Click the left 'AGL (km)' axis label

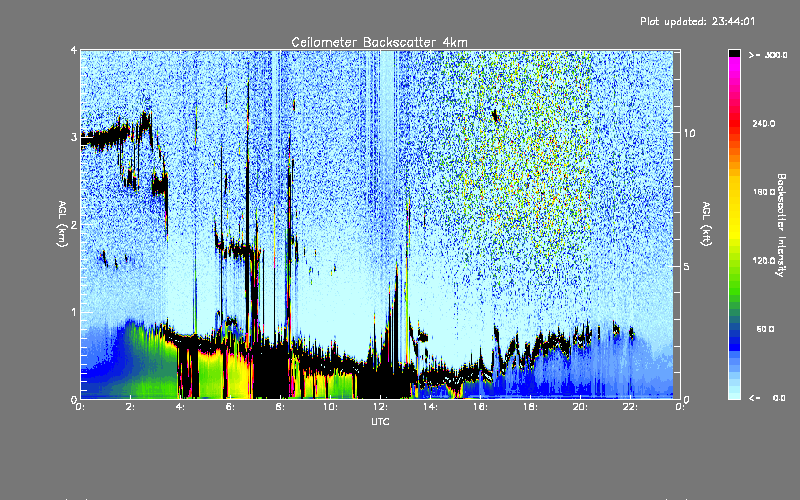coord(62,224)
